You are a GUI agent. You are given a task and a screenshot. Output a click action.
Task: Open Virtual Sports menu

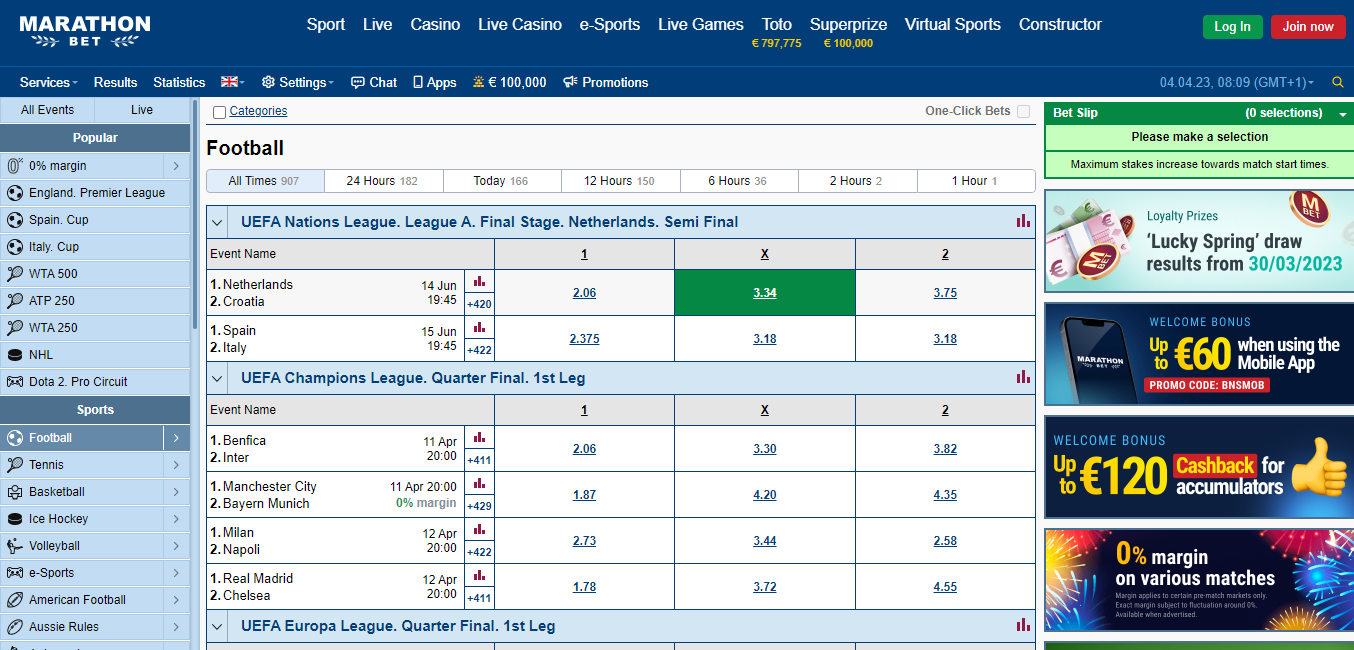point(953,24)
